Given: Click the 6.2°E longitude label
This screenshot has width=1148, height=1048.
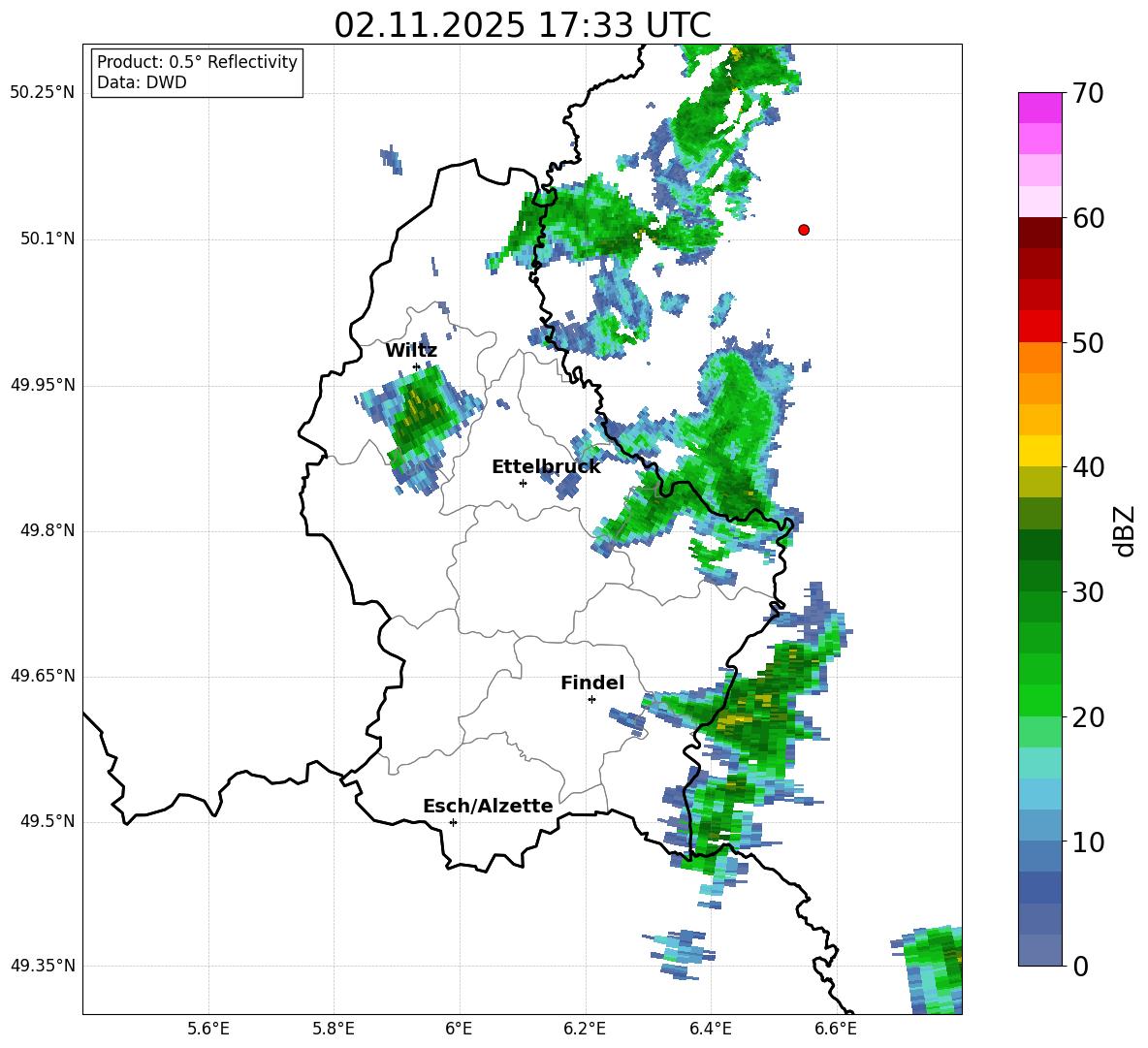Looking at the screenshot, I should [x=585, y=1029].
